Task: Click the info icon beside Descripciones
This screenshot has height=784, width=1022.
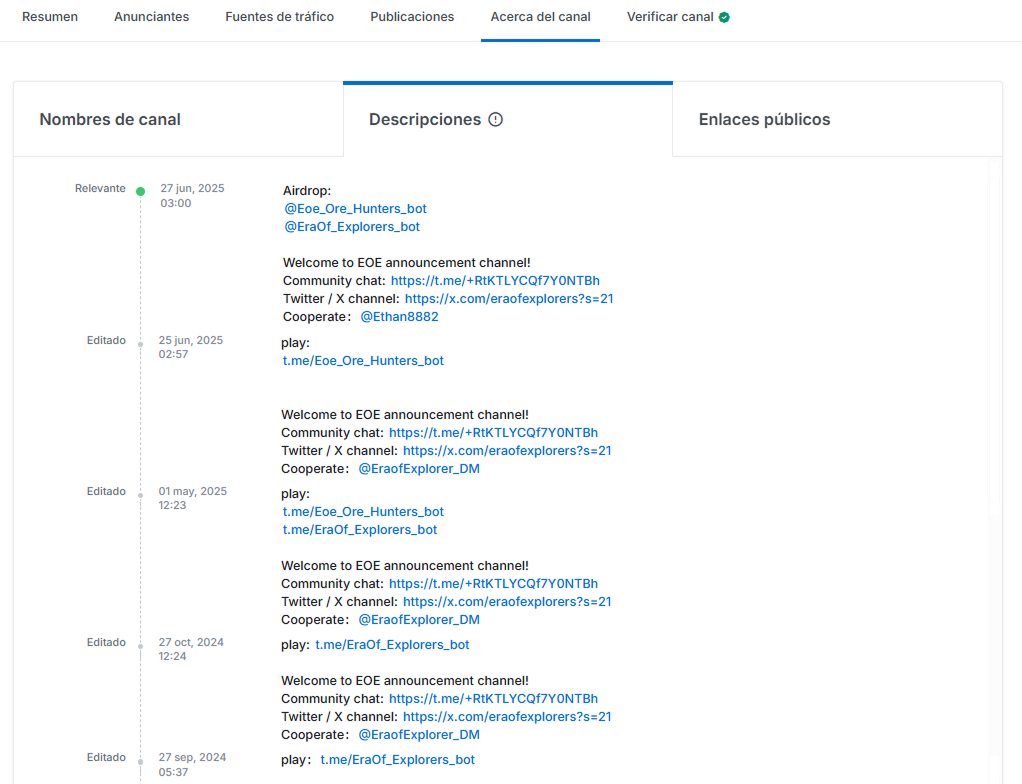Action: (x=496, y=120)
